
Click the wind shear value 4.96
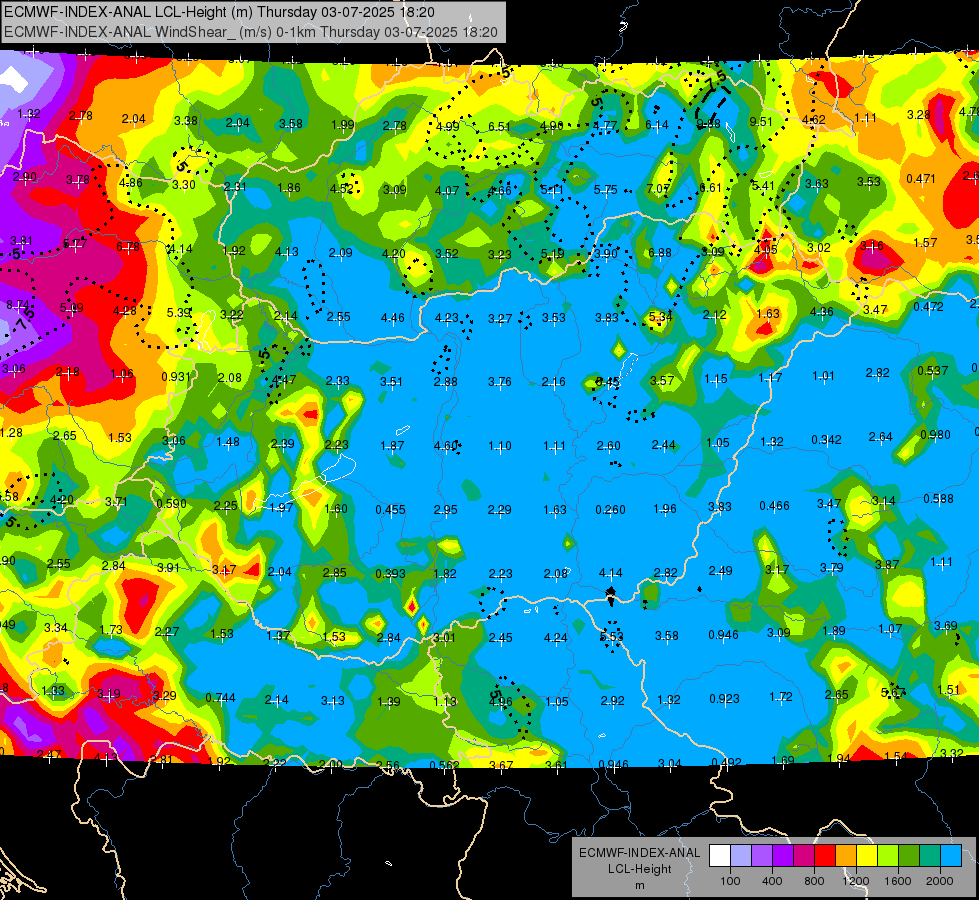pyautogui.click(x=500, y=701)
